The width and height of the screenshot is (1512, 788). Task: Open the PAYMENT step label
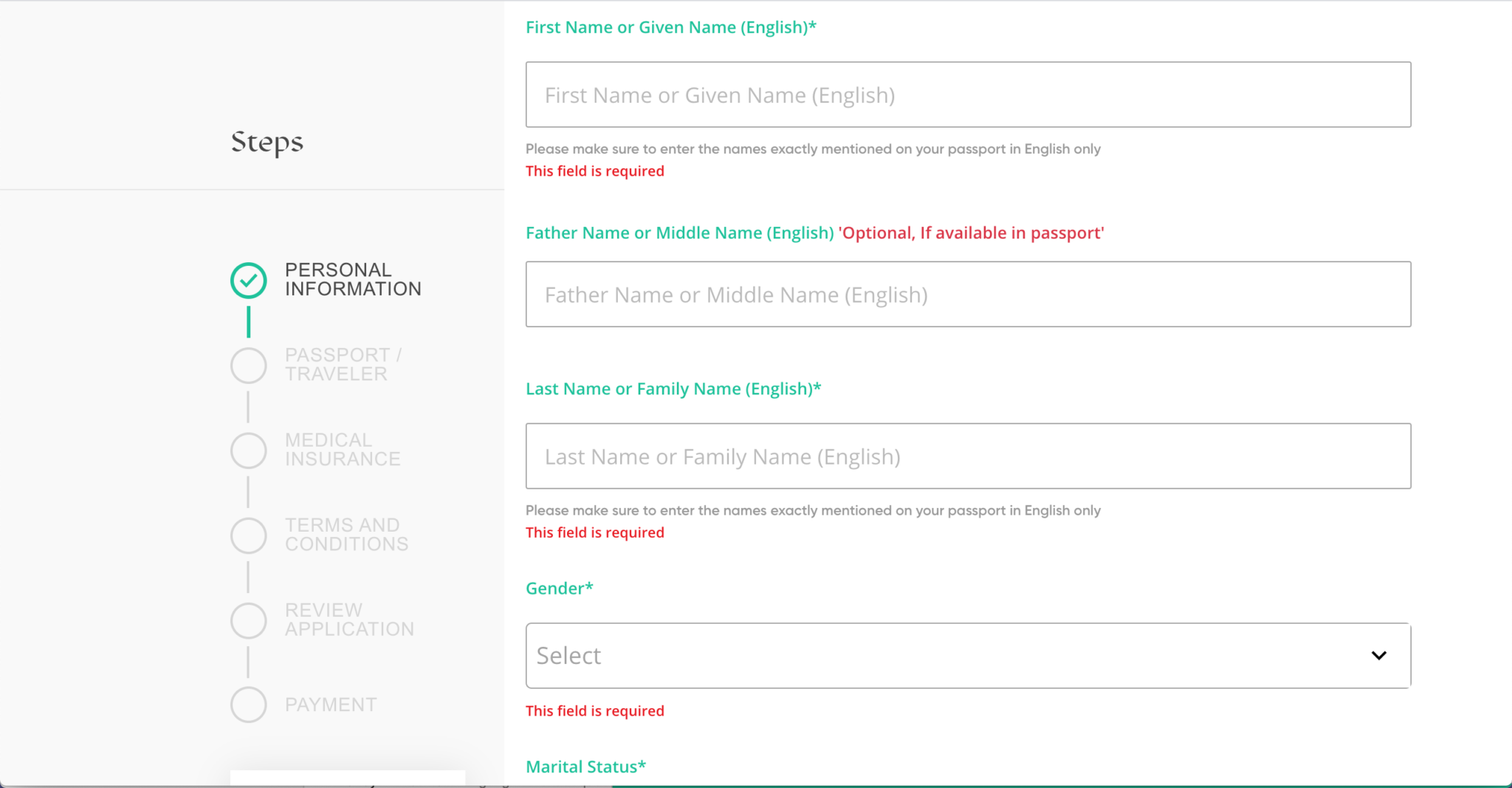331,705
